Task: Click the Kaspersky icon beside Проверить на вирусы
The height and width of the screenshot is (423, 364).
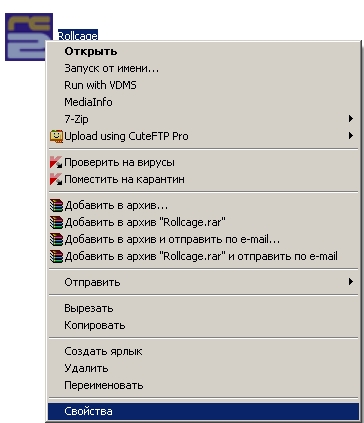Action: pos(56,163)
